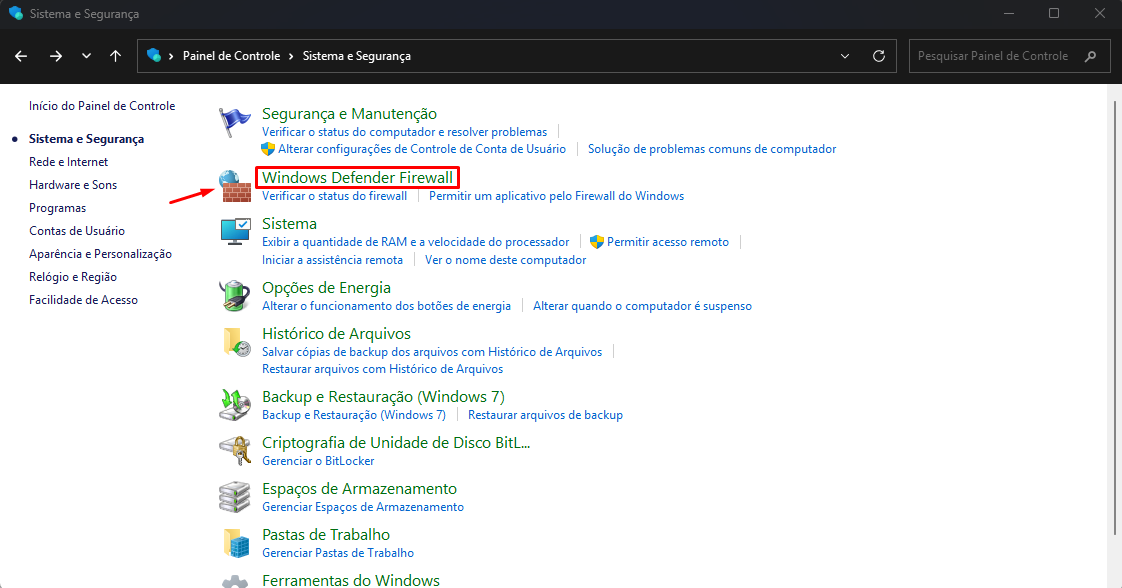Viewport: 1122px width, 588px height.
Task: Open the Windows Defender Firewall brick wall icon
Action: coord(235,186)
